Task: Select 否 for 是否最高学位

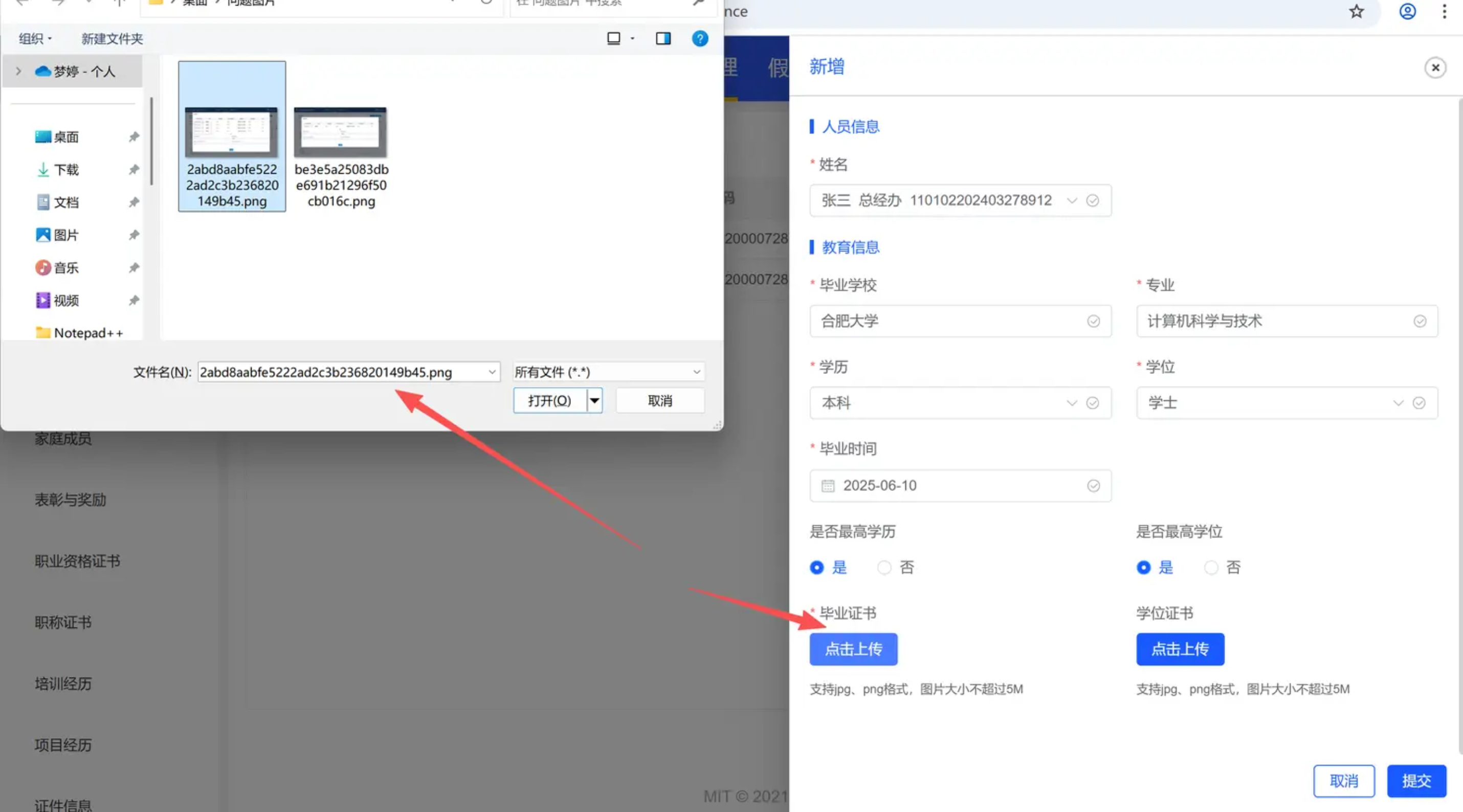Action: (x=1211, y=567)
